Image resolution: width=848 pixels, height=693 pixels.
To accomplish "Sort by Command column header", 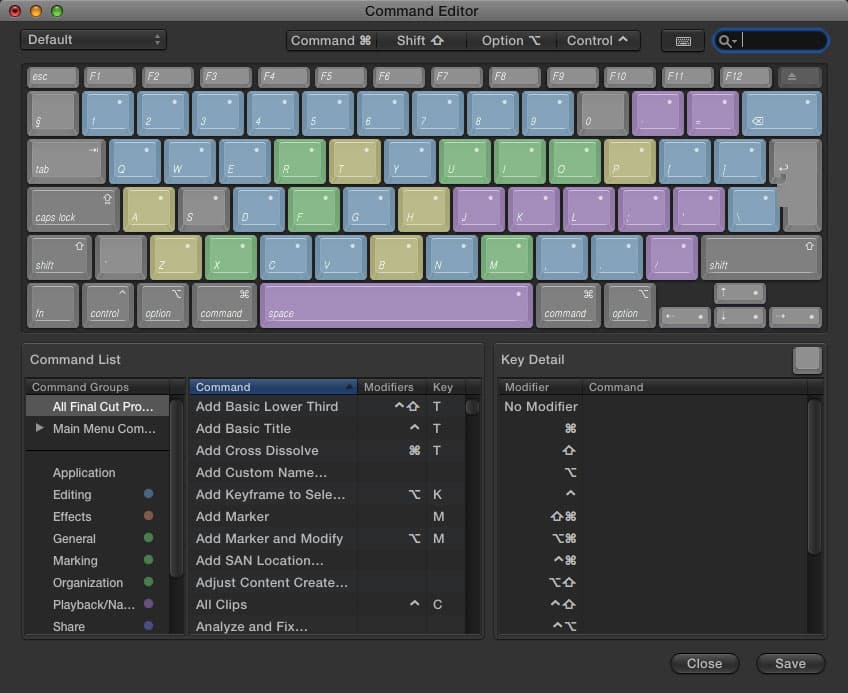I will coord(273,387).
